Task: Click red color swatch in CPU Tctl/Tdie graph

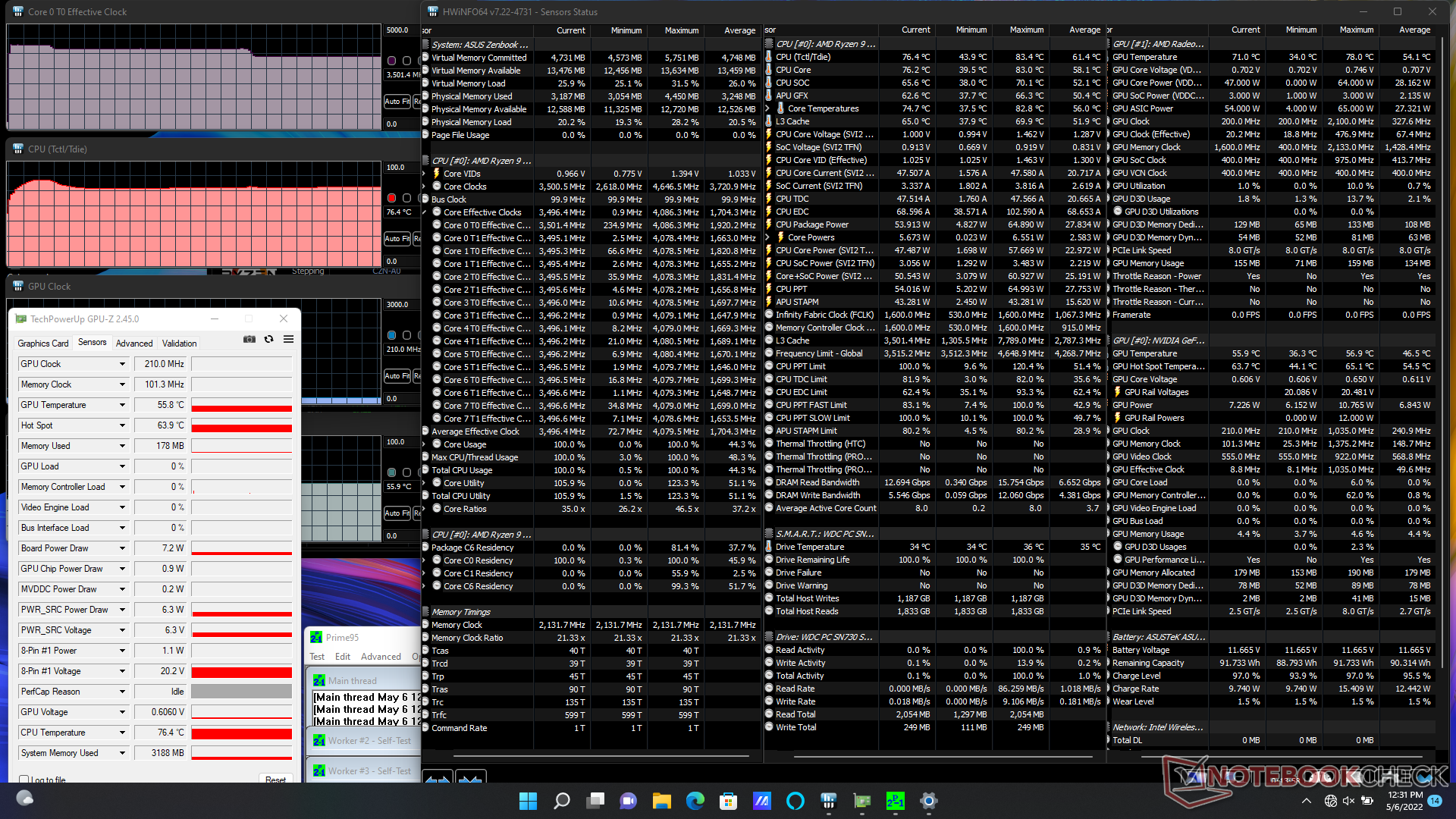Action: [391, 198]
